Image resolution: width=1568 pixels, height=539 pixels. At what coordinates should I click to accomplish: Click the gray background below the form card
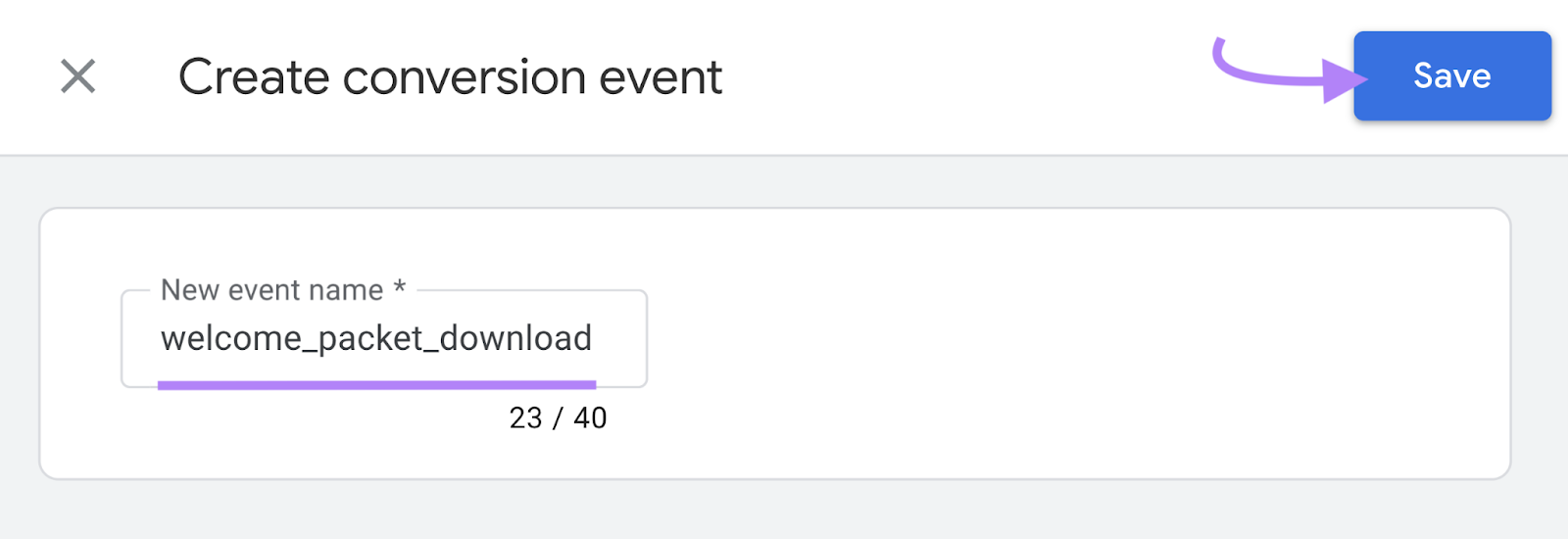pyautogui.click(x=784, y=510)
